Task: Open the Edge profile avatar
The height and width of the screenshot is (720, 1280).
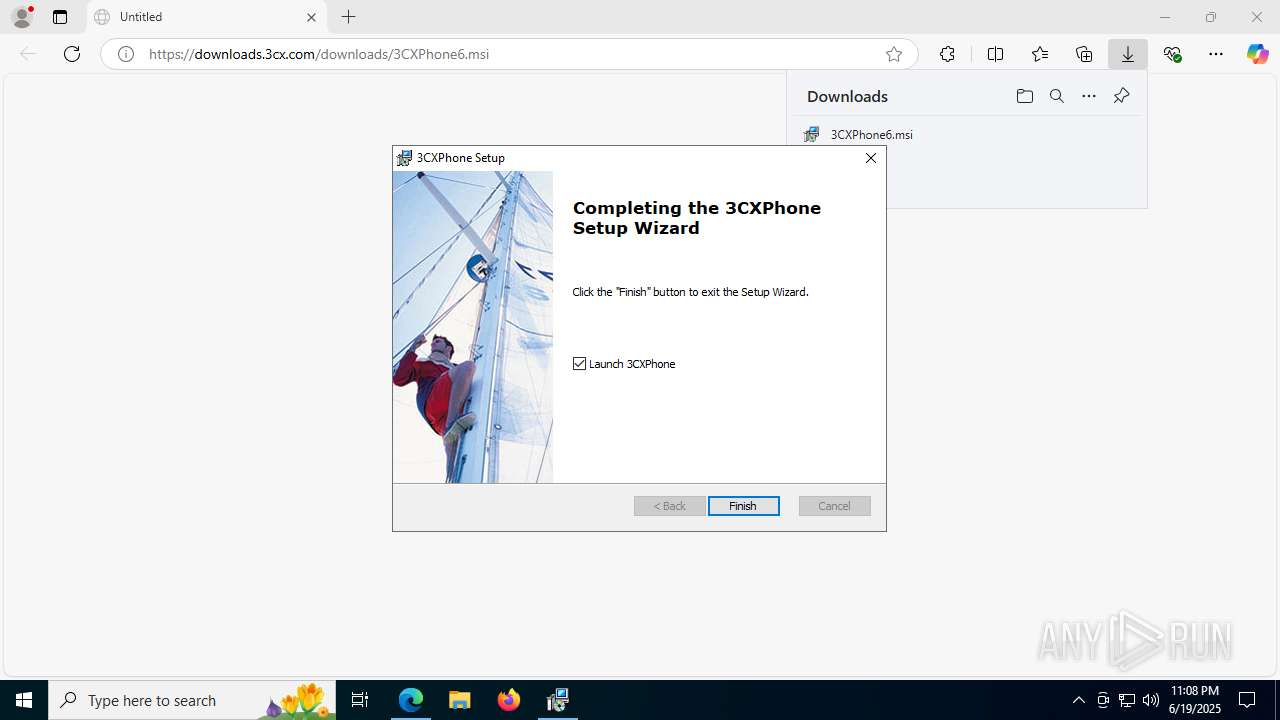Action: [22, 17]
